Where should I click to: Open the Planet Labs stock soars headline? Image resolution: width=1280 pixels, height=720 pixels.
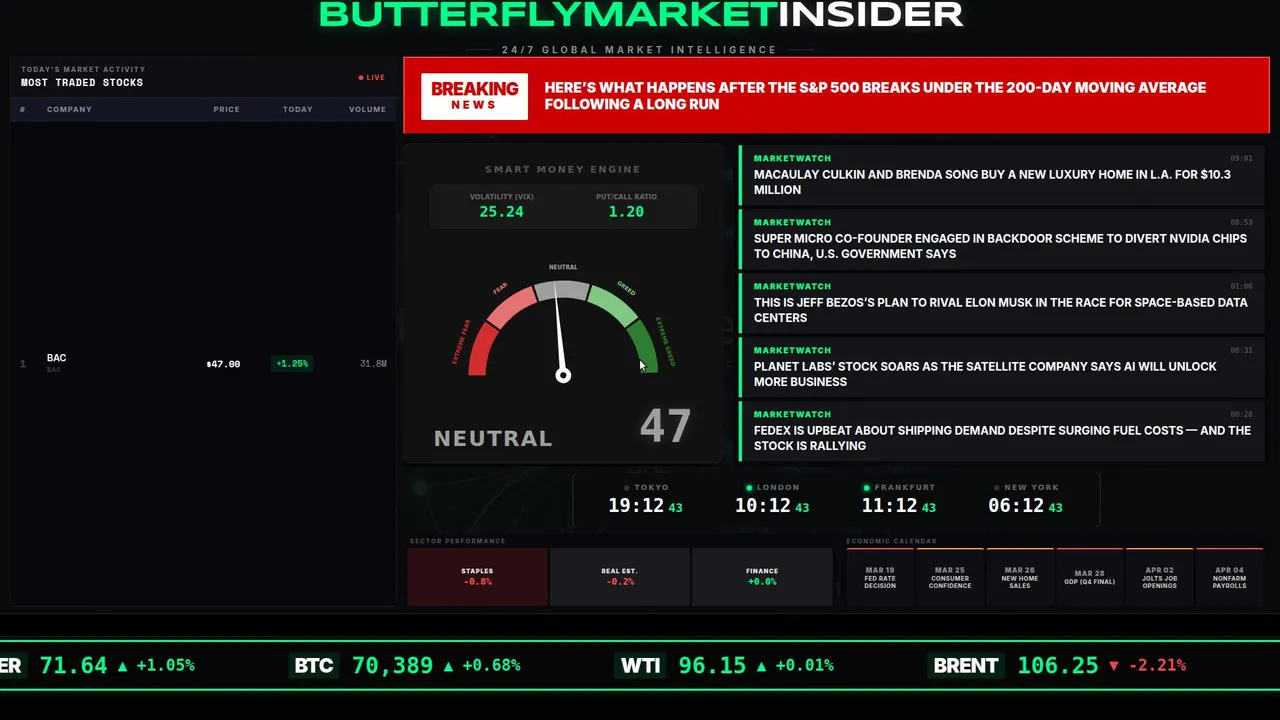coord(985,374)
